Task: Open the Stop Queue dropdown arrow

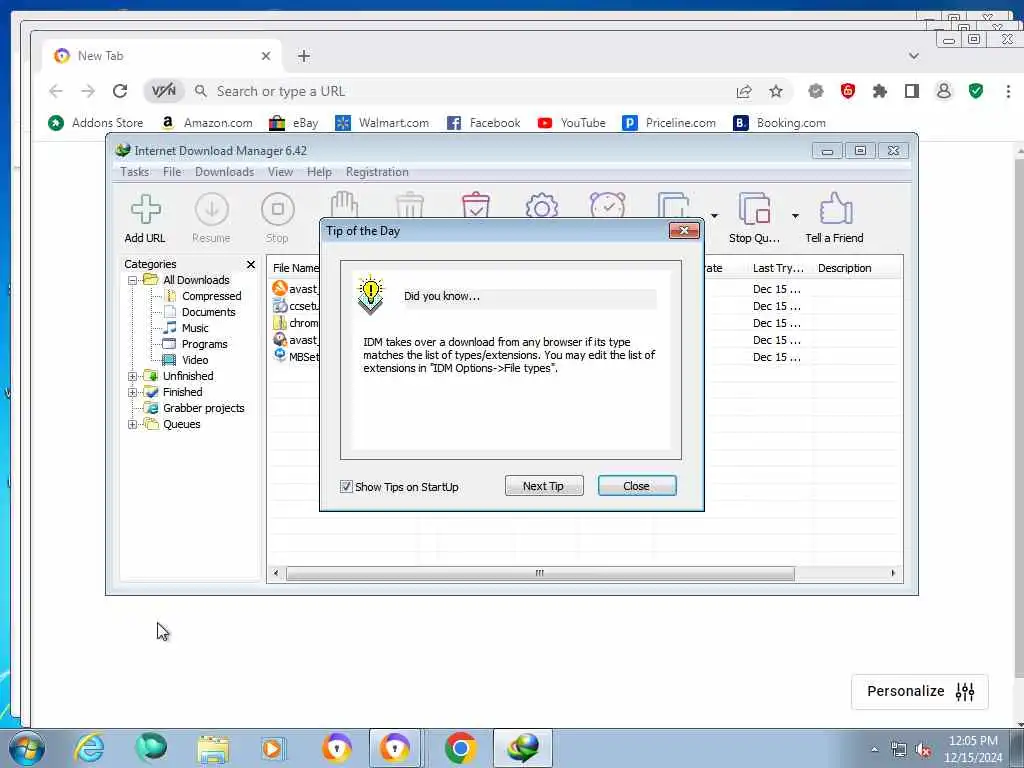Action: click(x=795, y=216)
